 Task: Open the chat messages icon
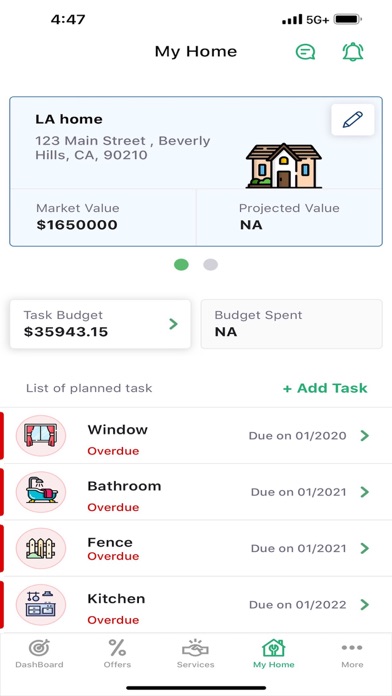click(x=305, y=52)
